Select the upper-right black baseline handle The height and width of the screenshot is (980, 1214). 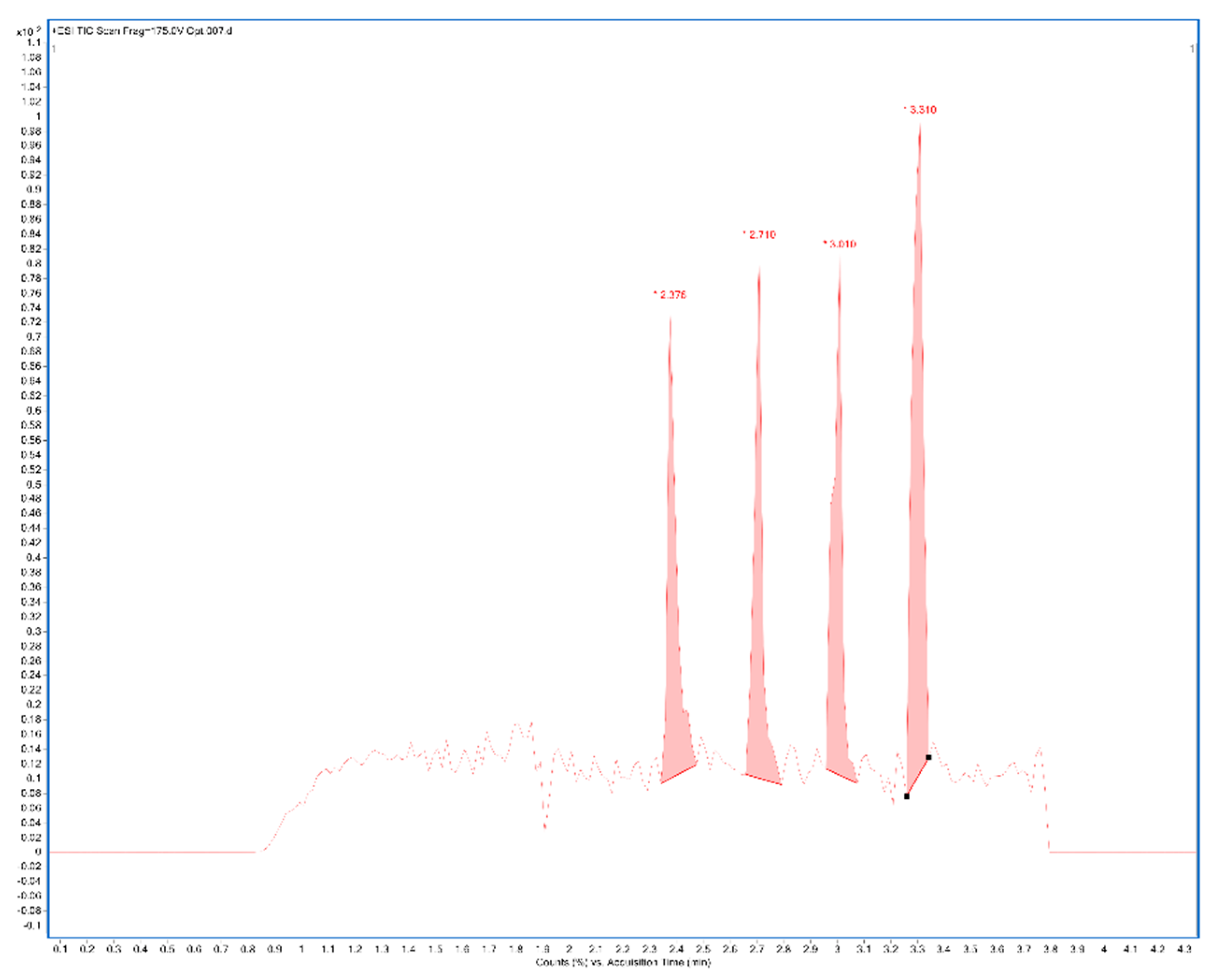pyautogui.click(x=929, y=758)
